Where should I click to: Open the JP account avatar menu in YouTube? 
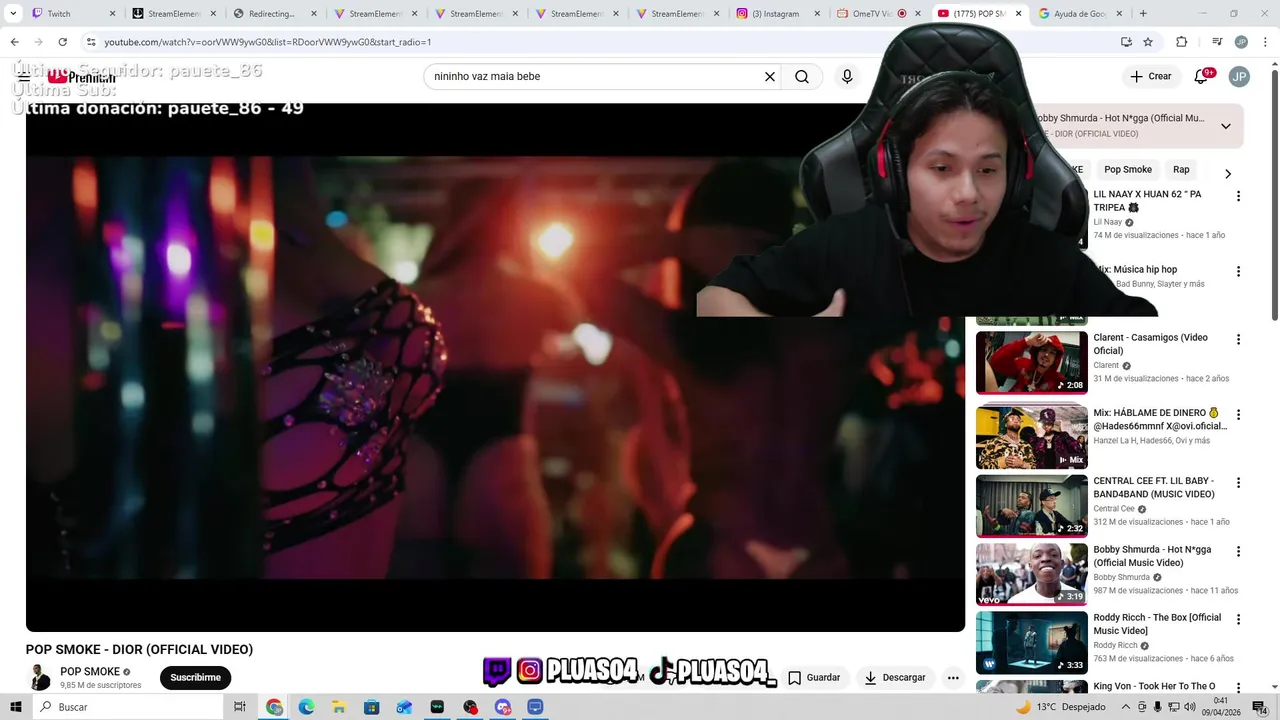1239,77
